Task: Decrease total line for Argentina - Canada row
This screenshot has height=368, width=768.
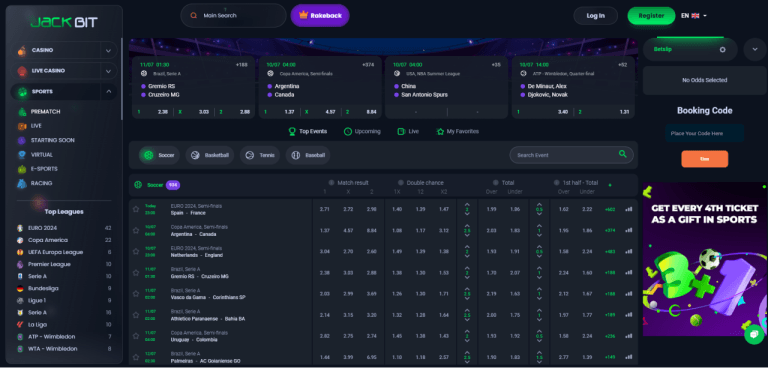Action: pyautogui.click(x=467, y=236)
